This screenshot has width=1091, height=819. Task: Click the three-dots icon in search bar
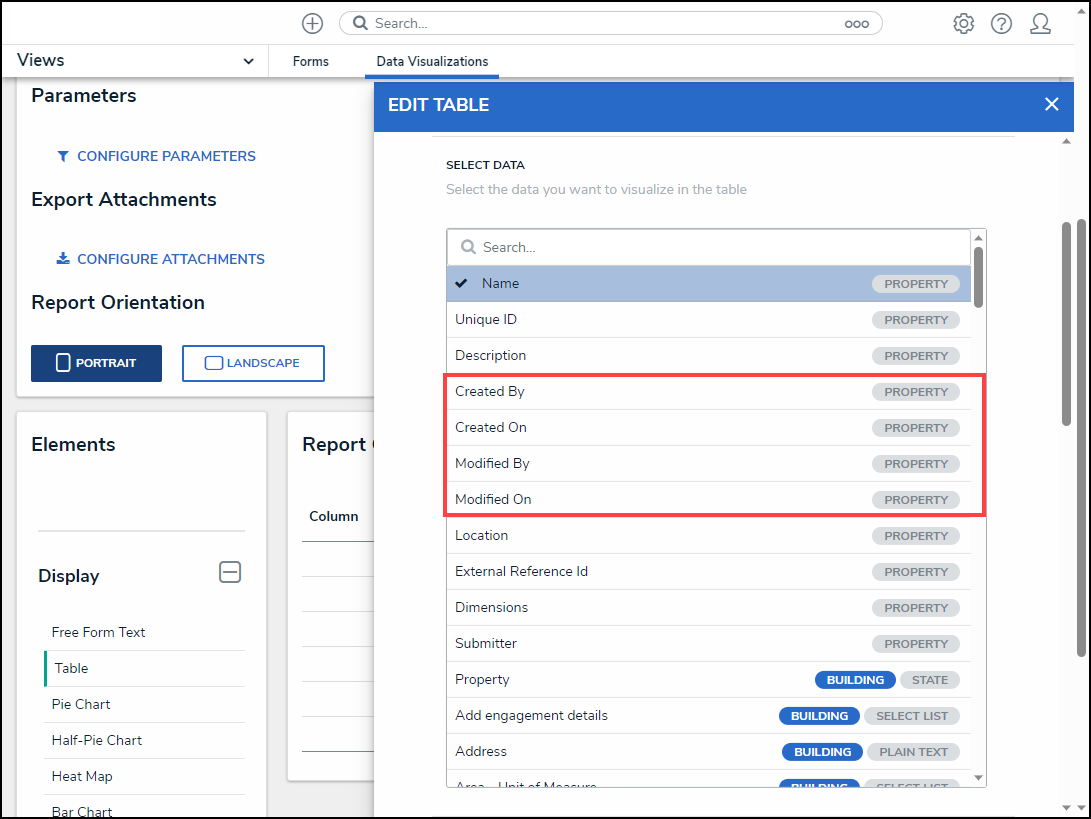pos(856,24)
